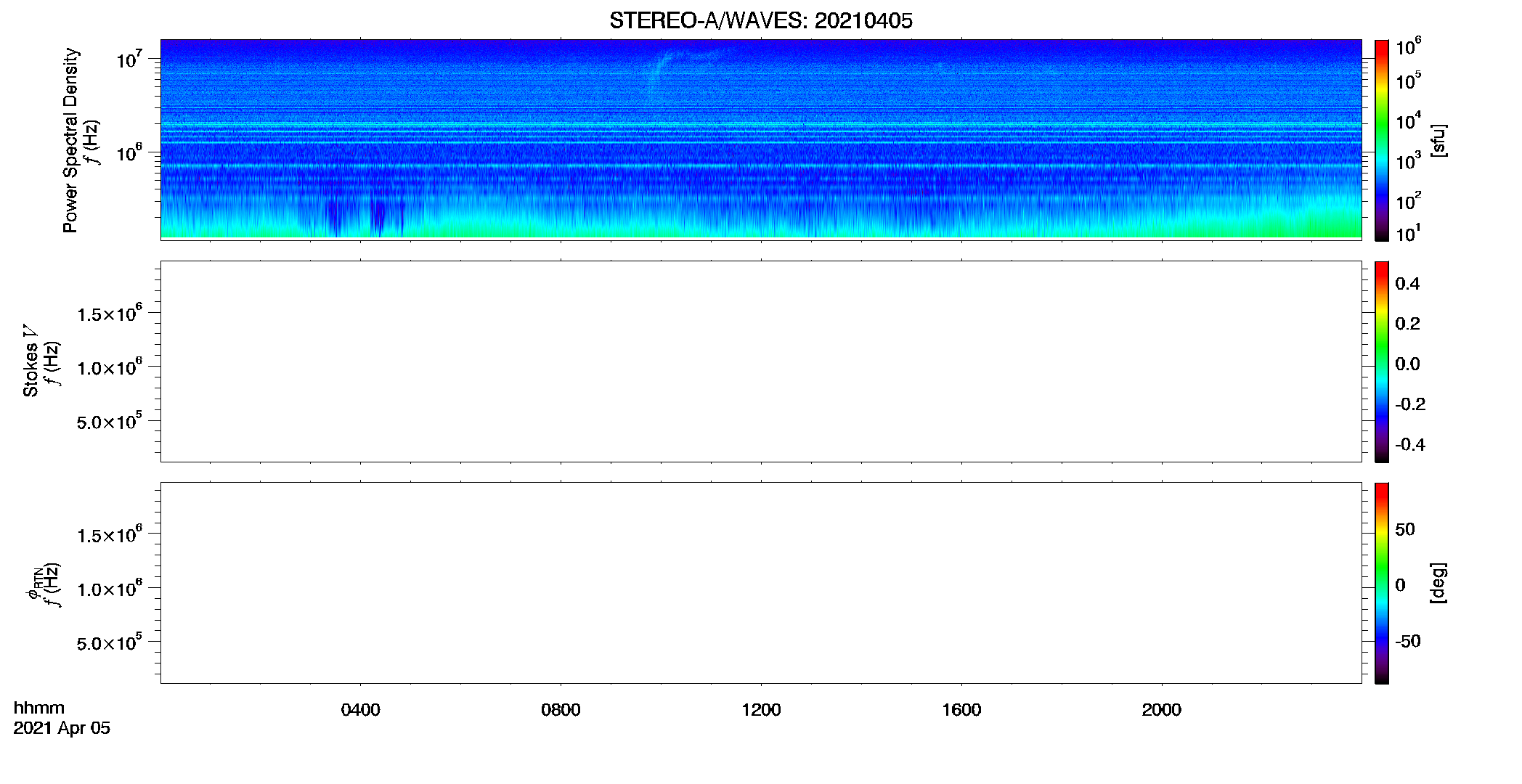Click the 5.0×10^5 tick on Stokes V panel
The height and width of the screenshot is (784, 1522).
pos(110,421)
